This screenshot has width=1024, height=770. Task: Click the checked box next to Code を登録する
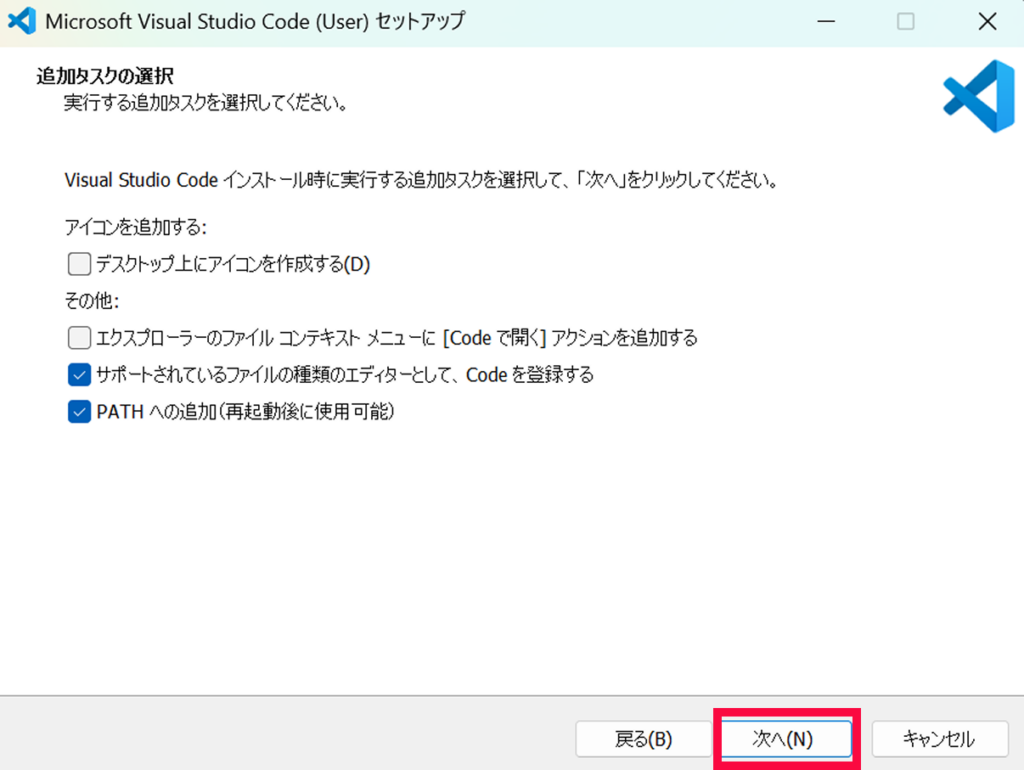[78, 374]
